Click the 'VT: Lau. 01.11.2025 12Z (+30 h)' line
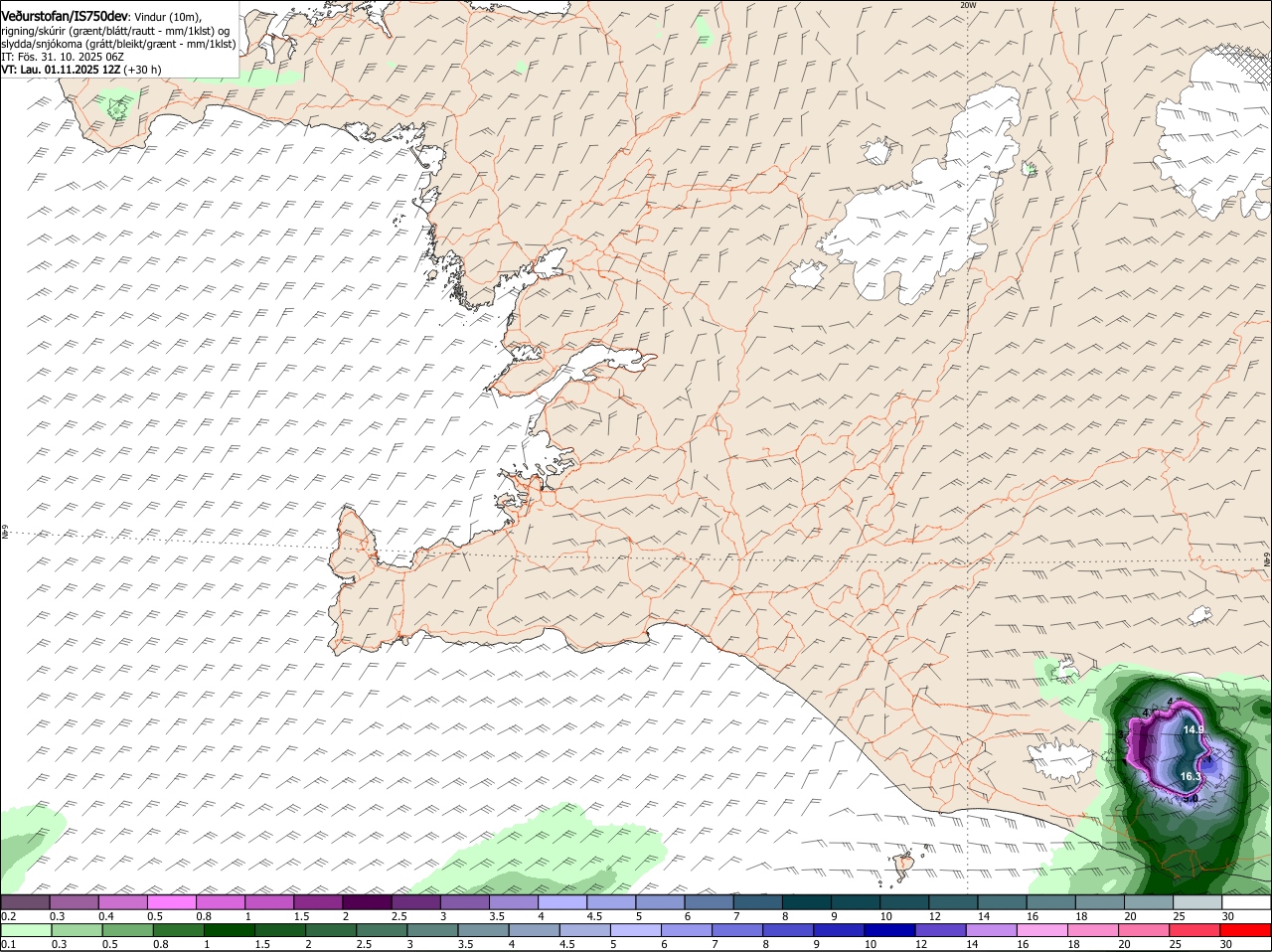Image resolution: width=1272 pixels, height=952 pixels. tap(81, 70)
